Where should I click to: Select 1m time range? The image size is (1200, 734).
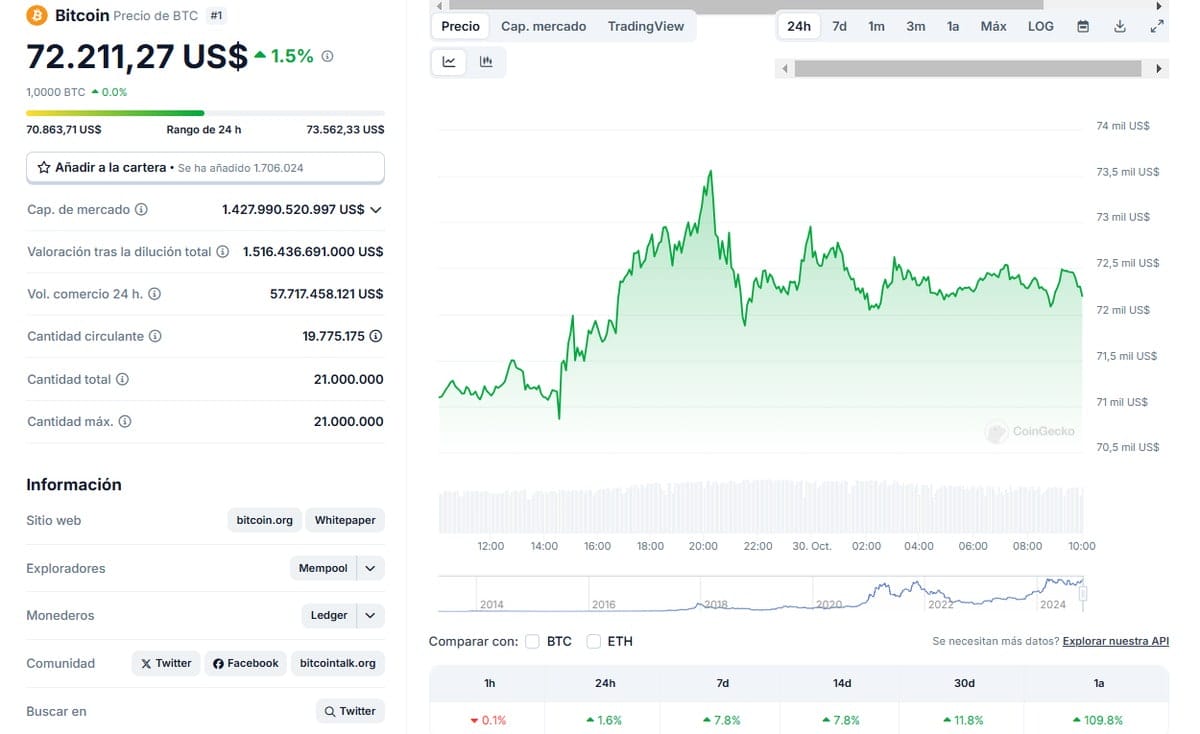[876, 27]
